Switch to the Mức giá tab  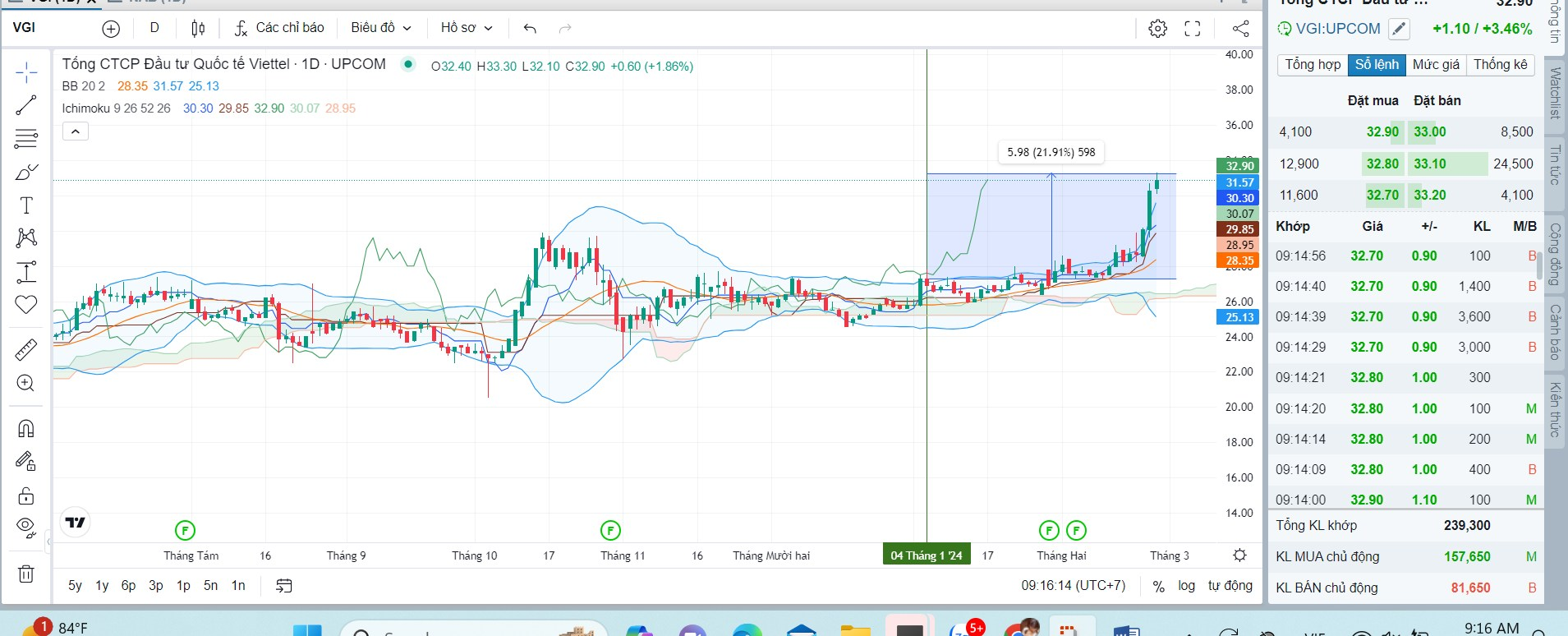(1436, 64)
